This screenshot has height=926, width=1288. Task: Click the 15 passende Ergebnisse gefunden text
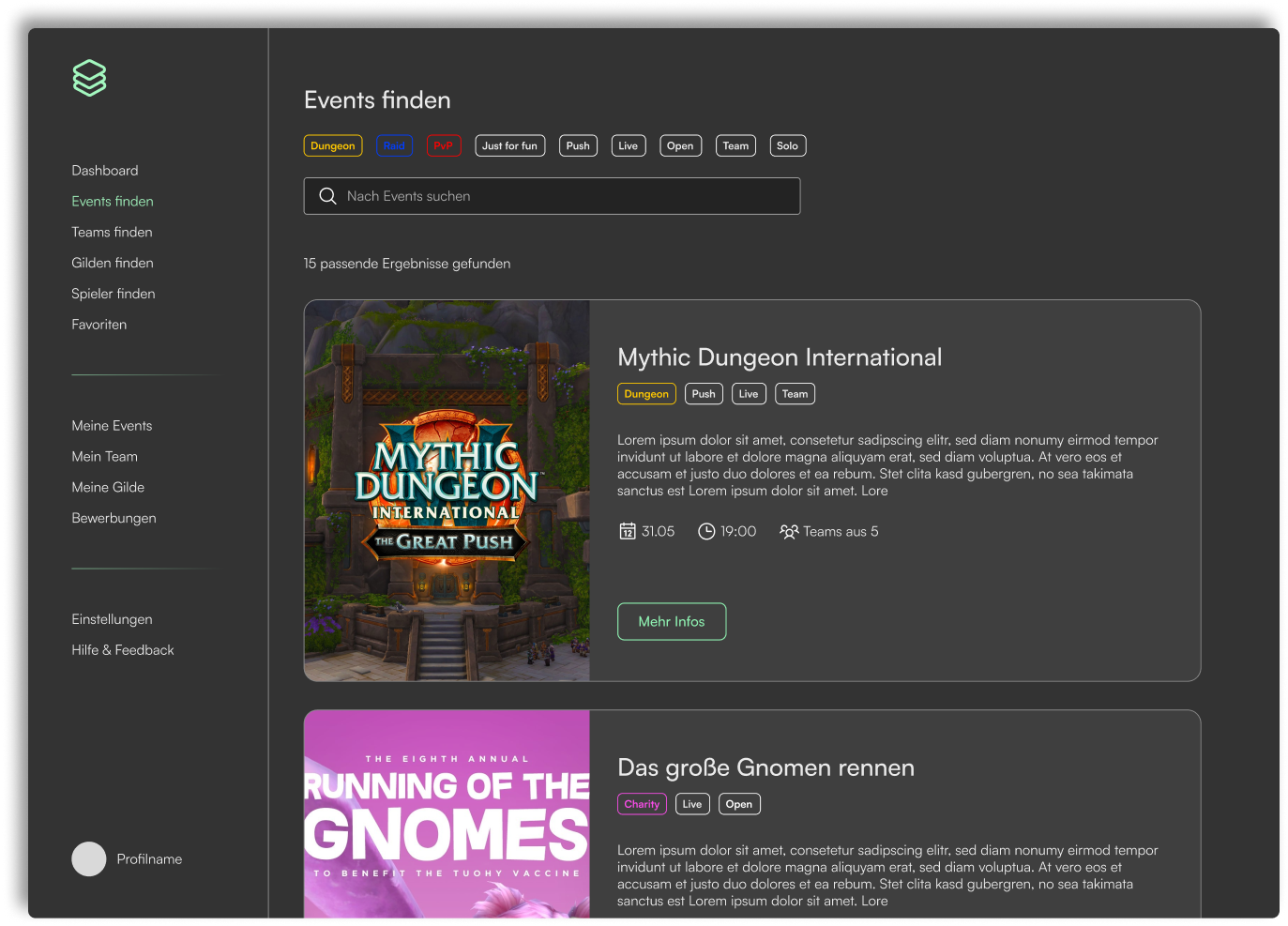[407, 264]
